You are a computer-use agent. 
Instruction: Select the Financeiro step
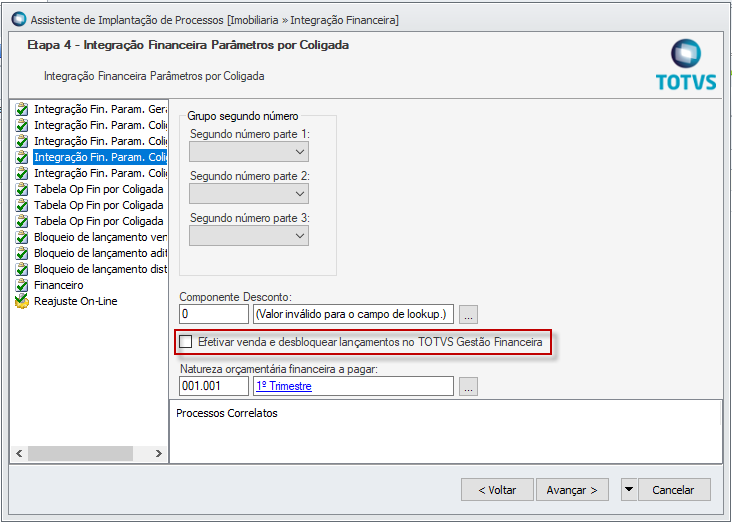(x=59, y=285)
